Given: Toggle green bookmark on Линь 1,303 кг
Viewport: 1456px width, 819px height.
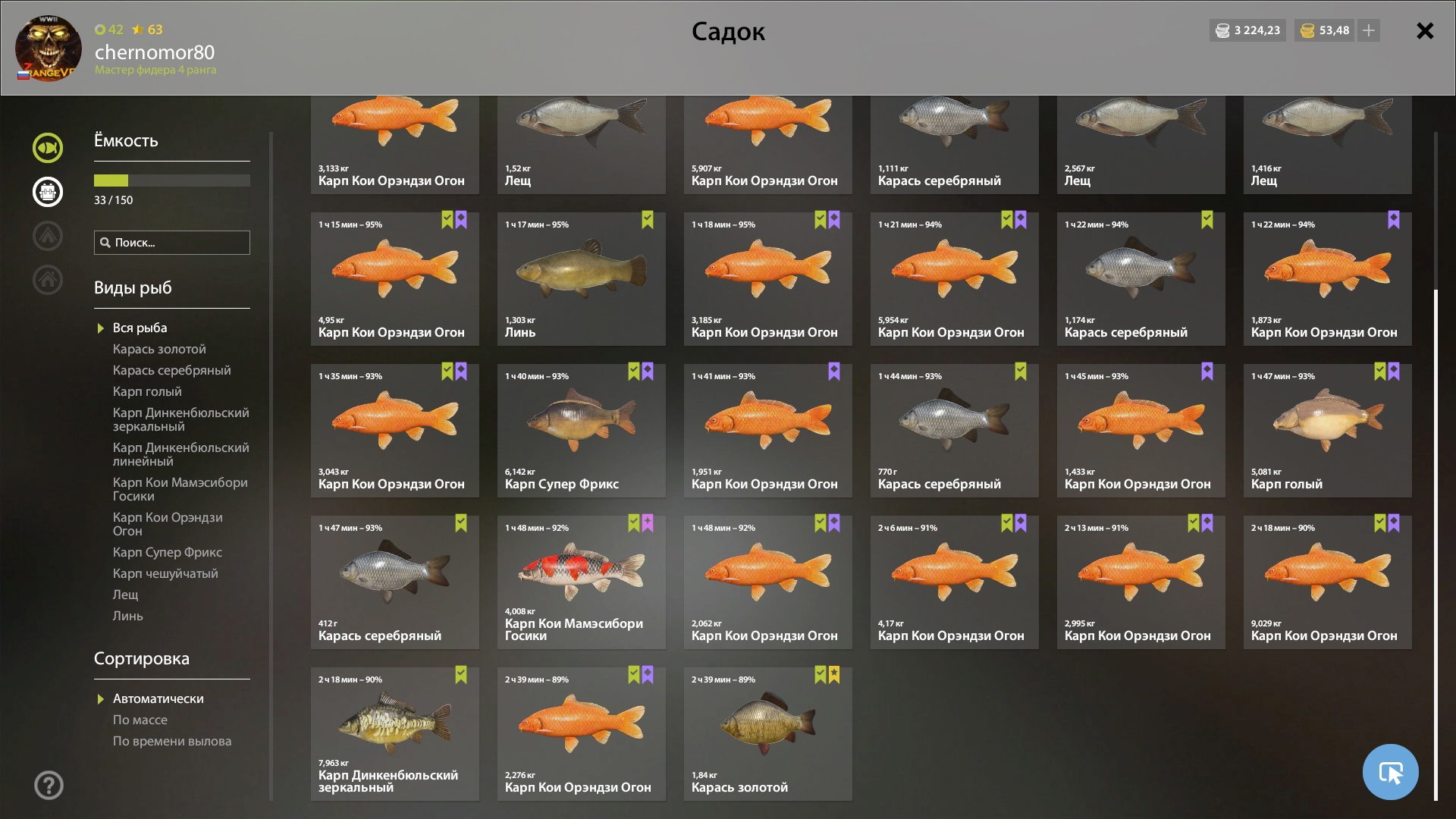Looking at the screenshot, I should 648,220.
